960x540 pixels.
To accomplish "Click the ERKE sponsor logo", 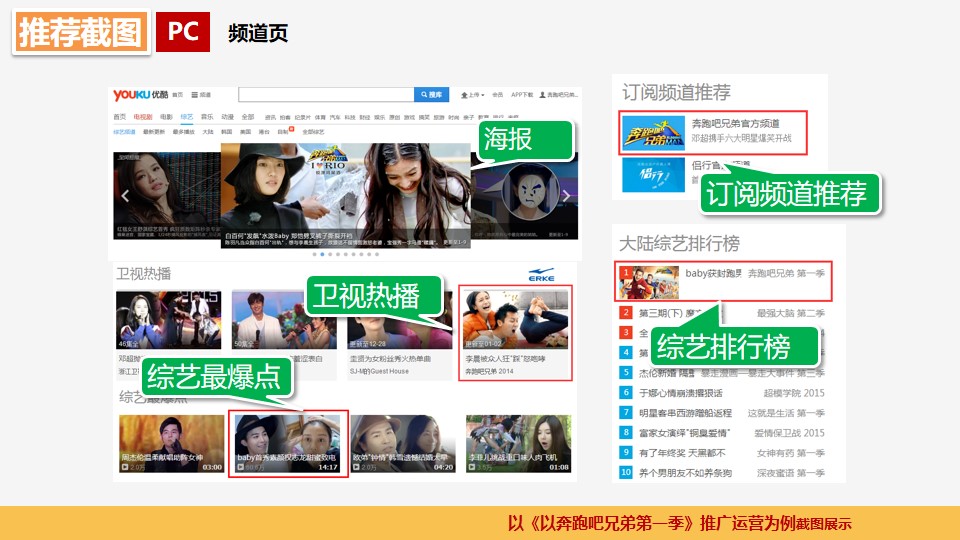I will [542, 274].
